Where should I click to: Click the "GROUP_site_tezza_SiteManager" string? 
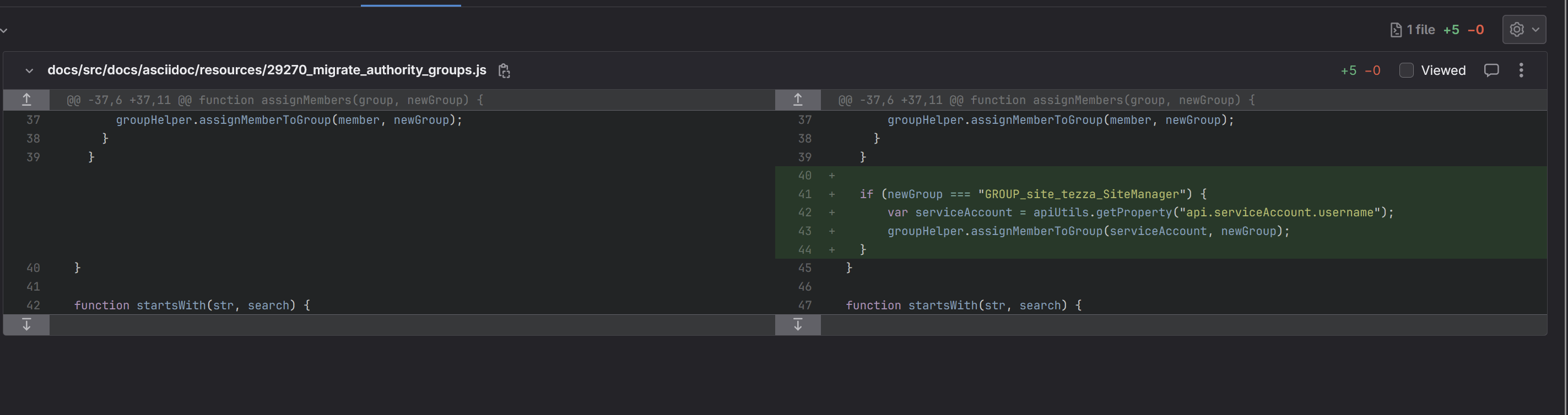click(1082, 194)
